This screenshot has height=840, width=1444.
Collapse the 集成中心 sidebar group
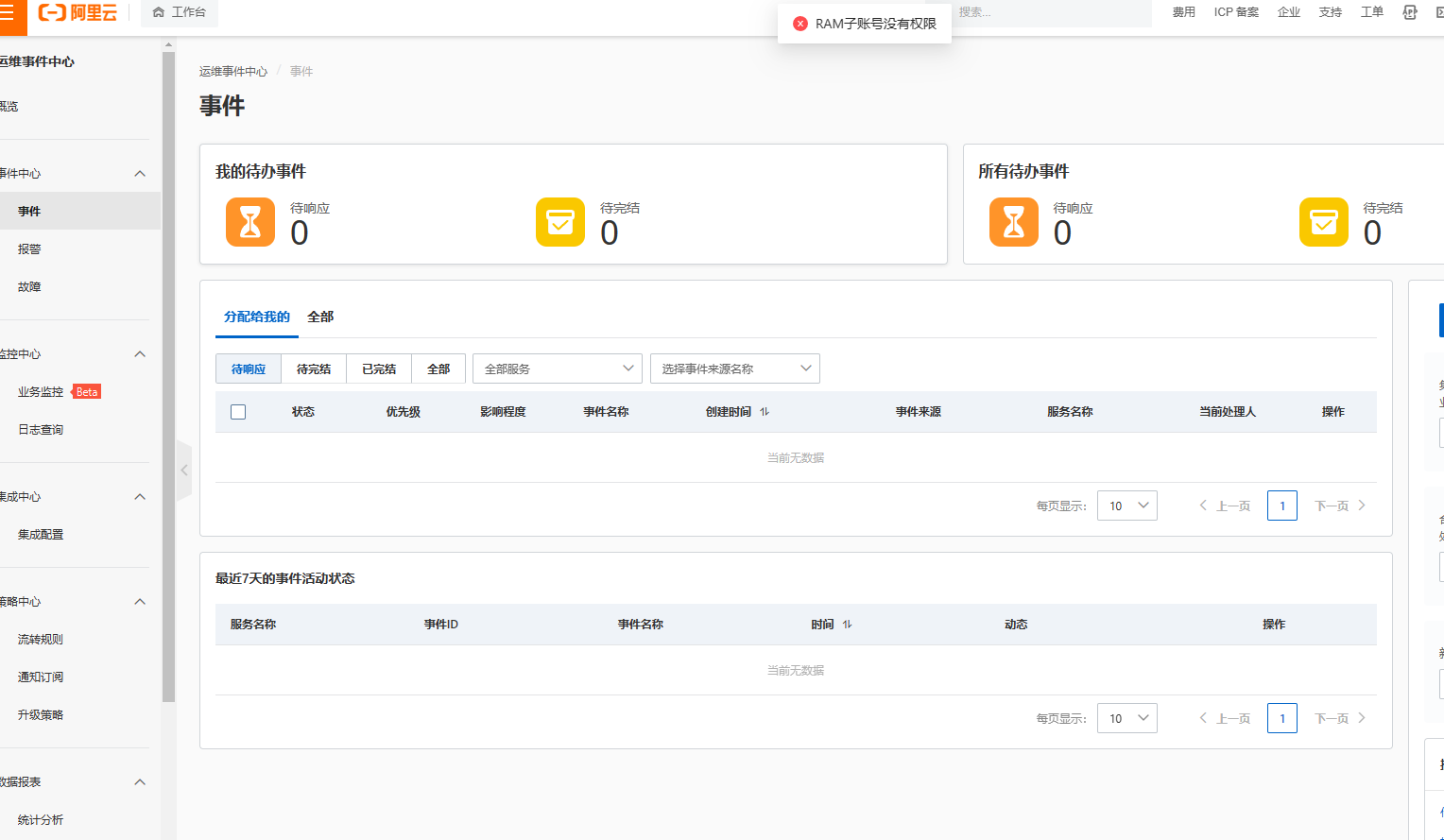coord(140,497)
